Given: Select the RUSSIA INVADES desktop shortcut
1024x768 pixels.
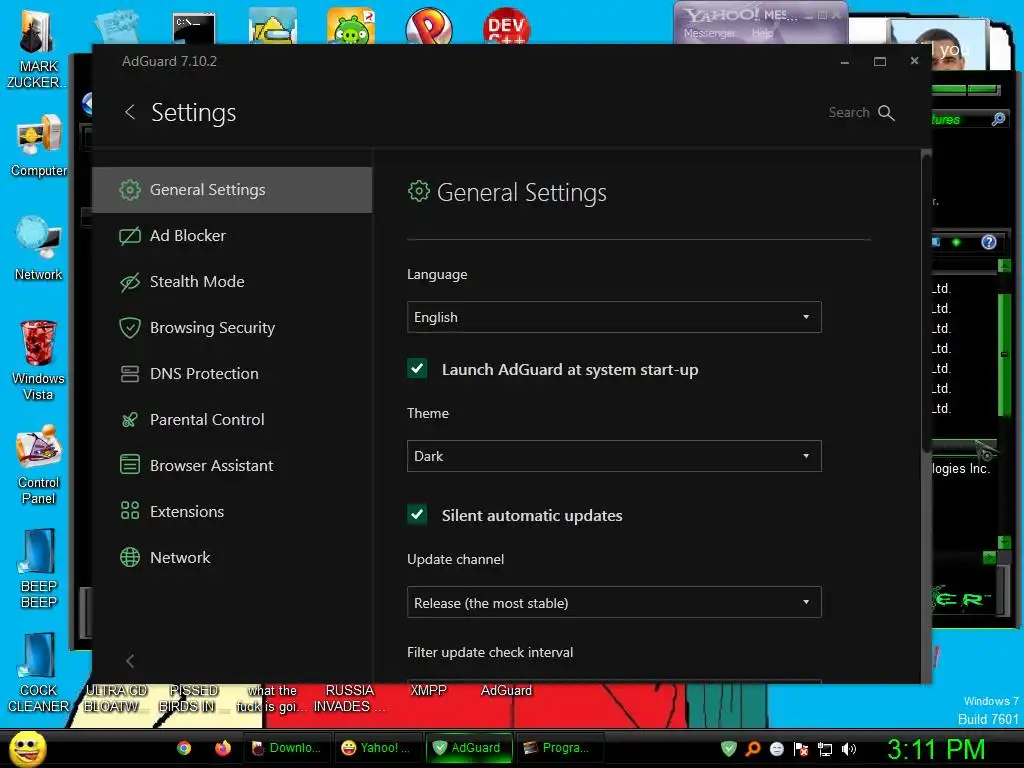Looking at the screenshot, I should click(x=349, y=699).
